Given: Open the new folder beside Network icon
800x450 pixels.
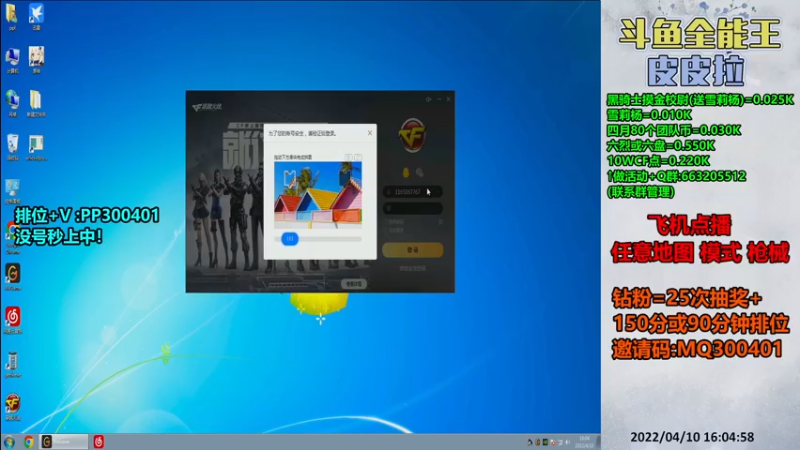Looking at the screenshot, I should (36, 103).
